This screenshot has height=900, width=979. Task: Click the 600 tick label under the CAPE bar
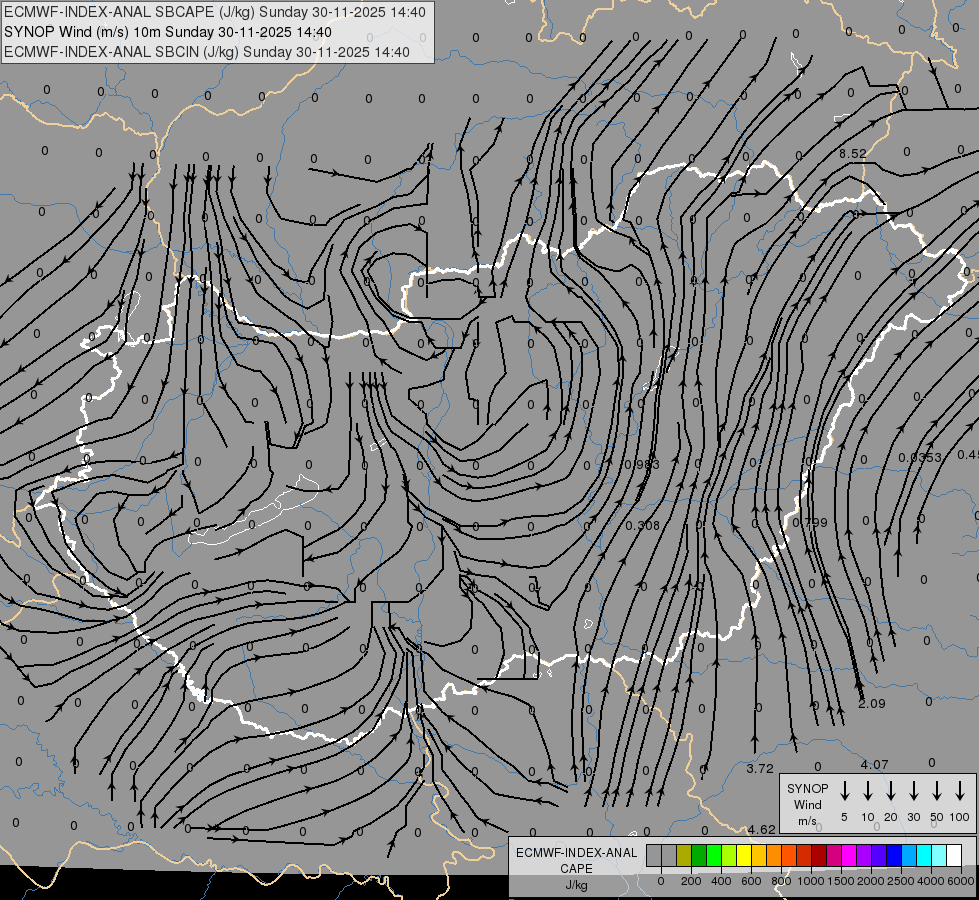(751, 881)
